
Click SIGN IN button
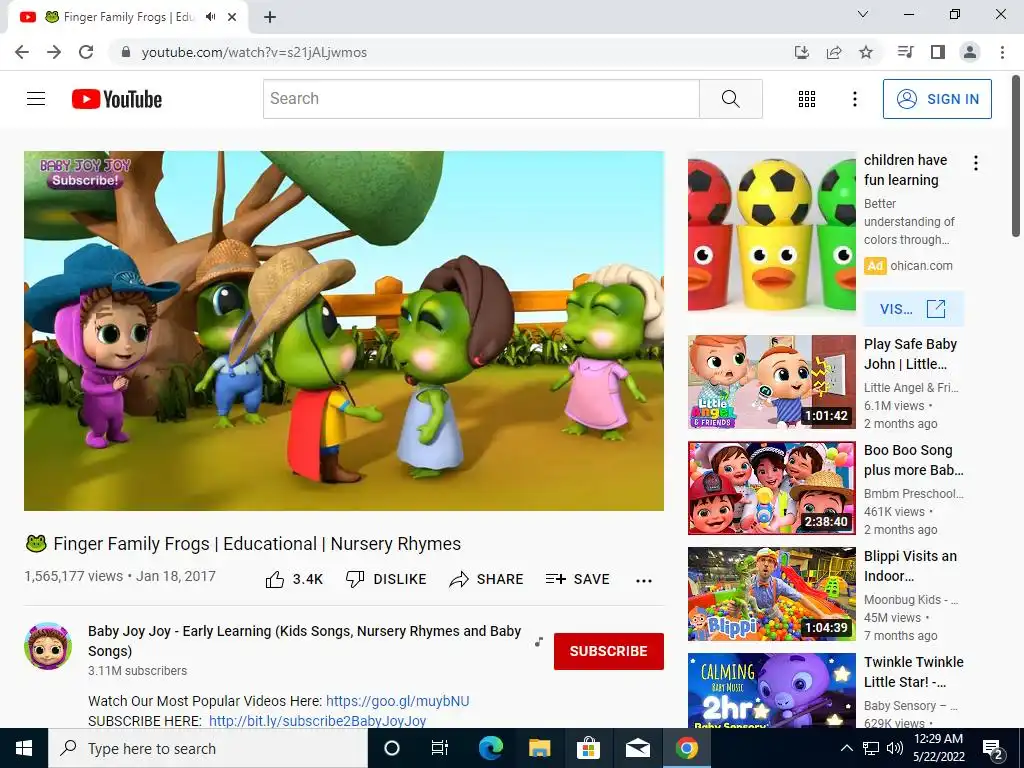[x=937, y=99]
